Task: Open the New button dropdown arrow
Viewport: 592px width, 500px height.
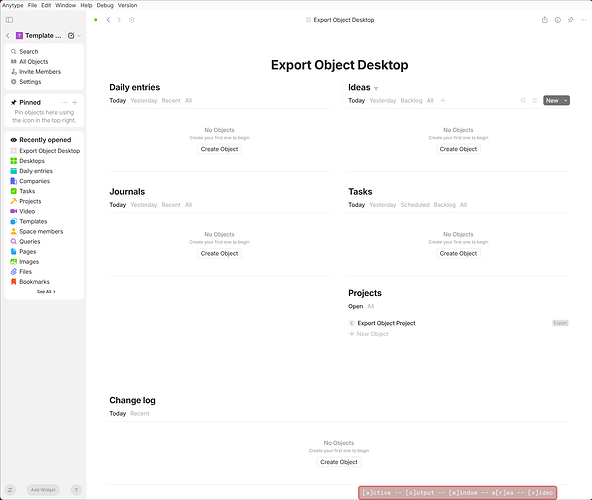Action: point(566,100)
